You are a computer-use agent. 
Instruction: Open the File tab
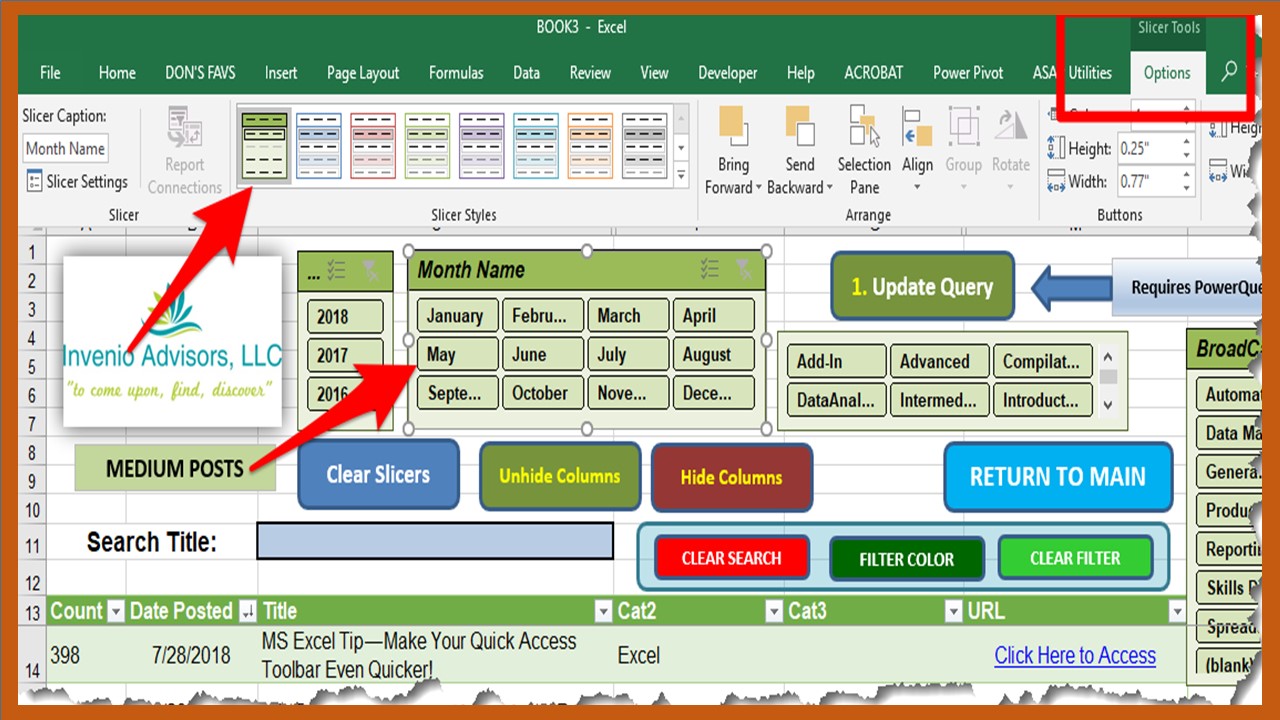pyautogui.click(x=50, y=73)
